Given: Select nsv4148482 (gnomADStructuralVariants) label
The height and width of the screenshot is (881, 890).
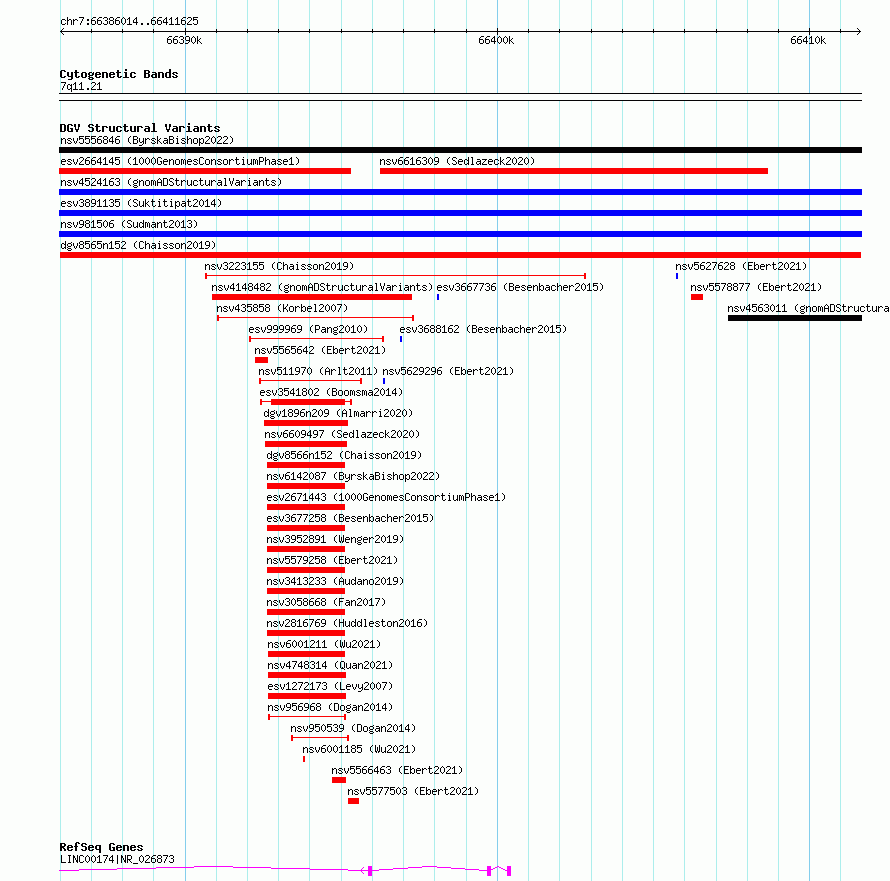Looking at the screenshot, I should [322, 287].
